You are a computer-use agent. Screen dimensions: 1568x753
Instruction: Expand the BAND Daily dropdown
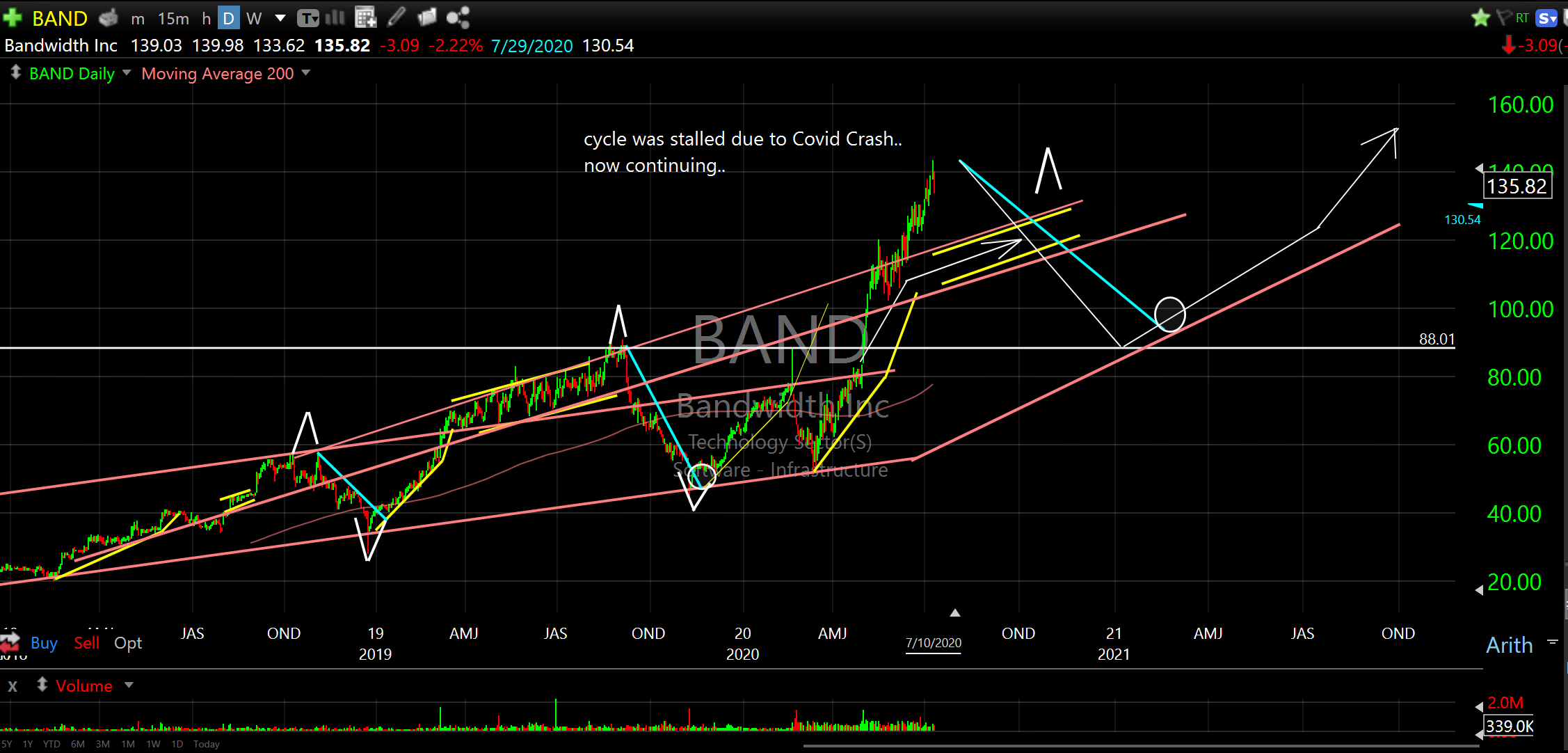127,72
